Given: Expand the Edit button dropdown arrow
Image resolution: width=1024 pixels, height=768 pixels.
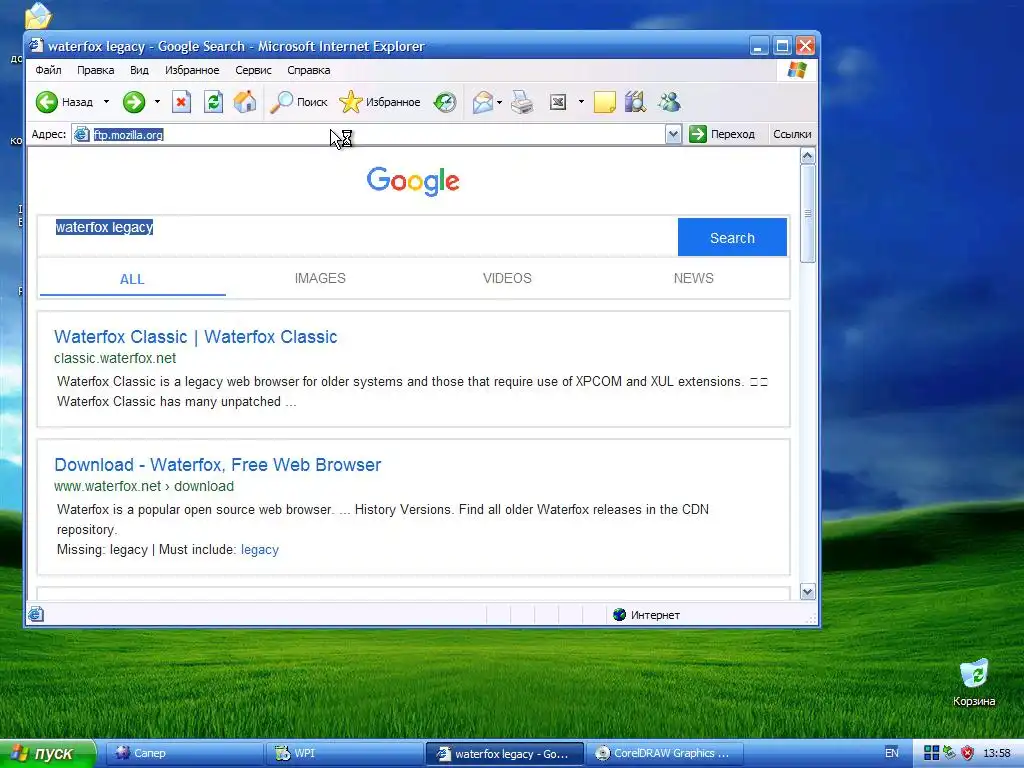Looking at the screenshot, I should pos(581,102).
